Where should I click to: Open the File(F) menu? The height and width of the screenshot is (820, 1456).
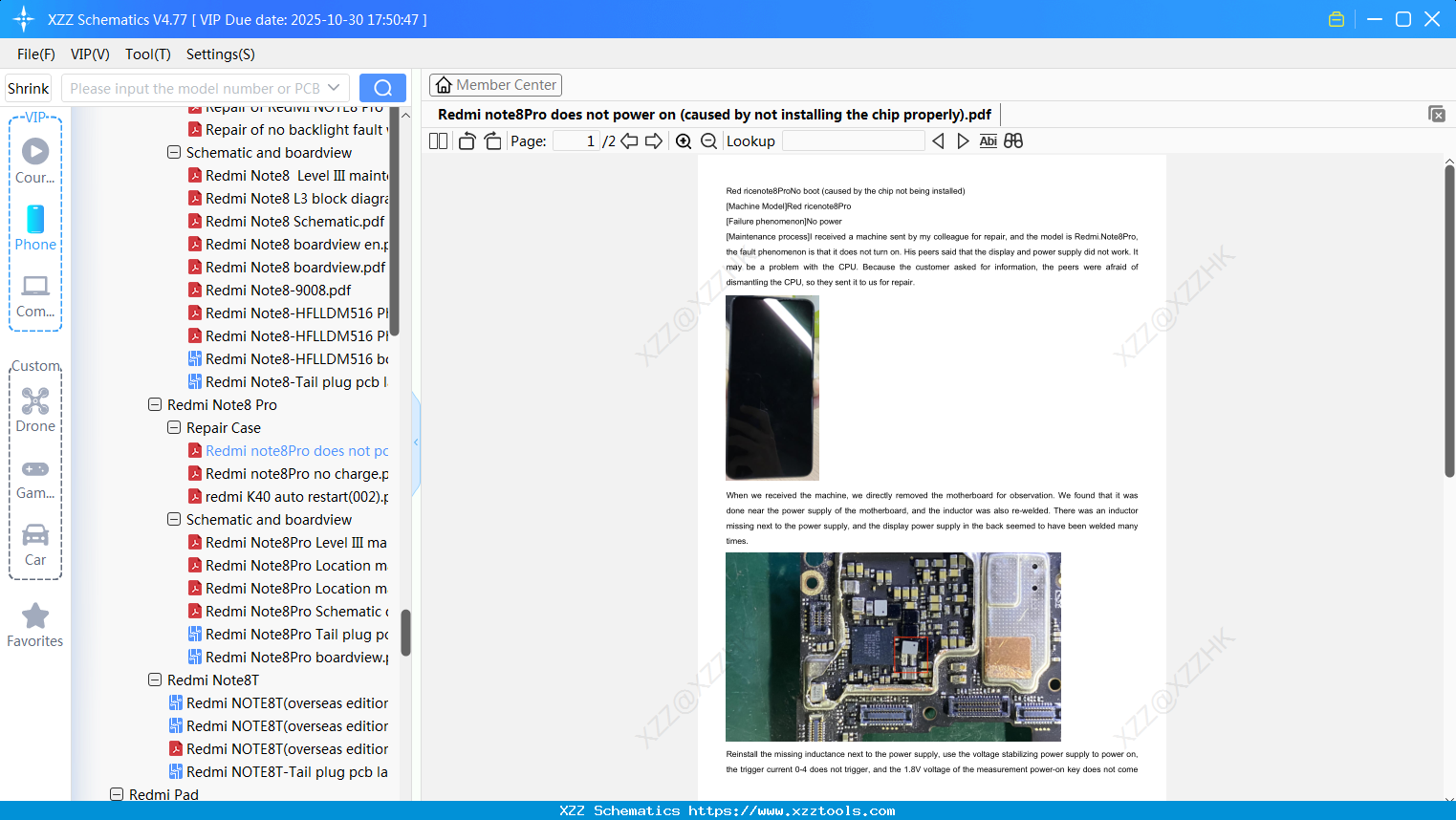pos(36,54)
